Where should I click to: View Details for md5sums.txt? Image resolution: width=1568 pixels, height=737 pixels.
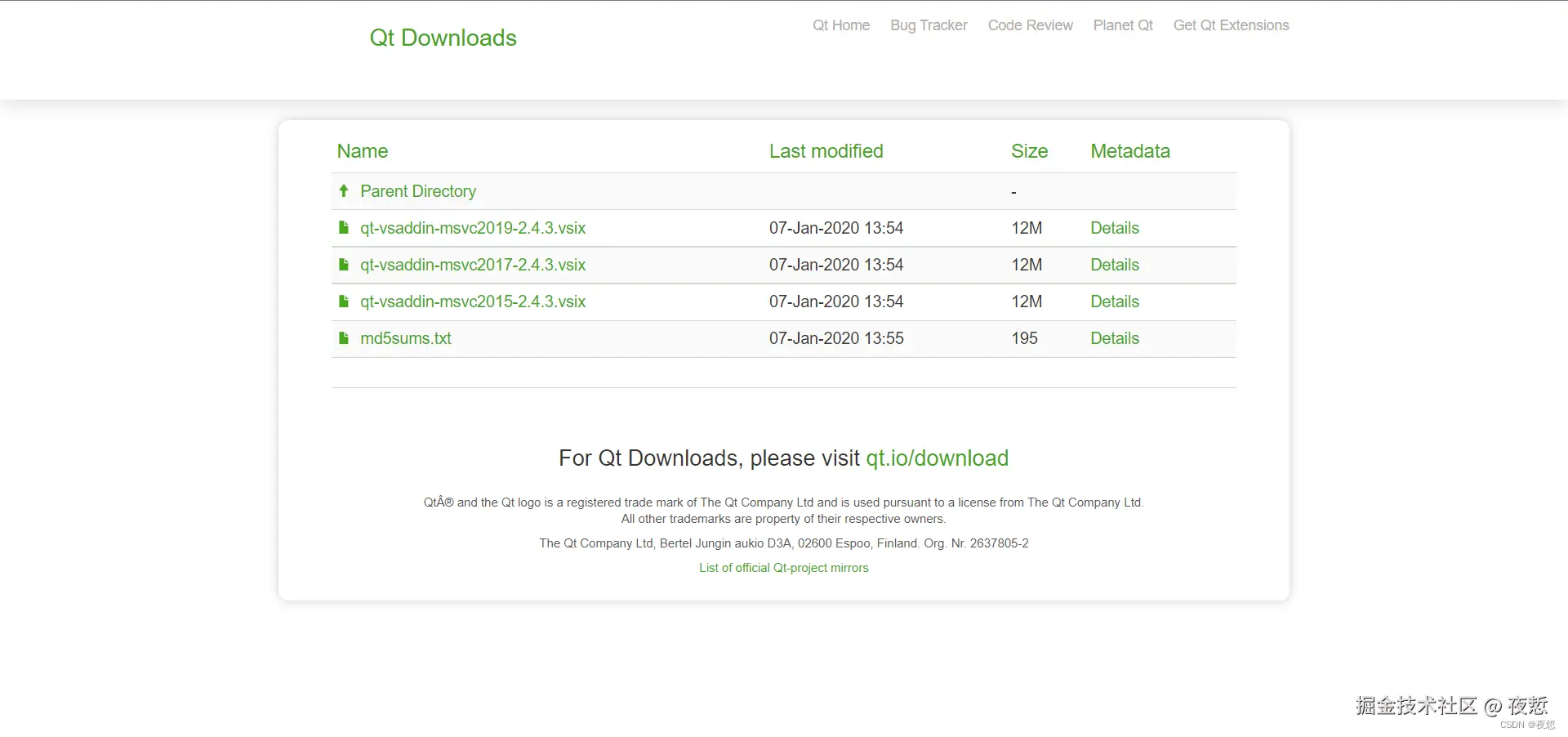click(x=1115, y=338)
